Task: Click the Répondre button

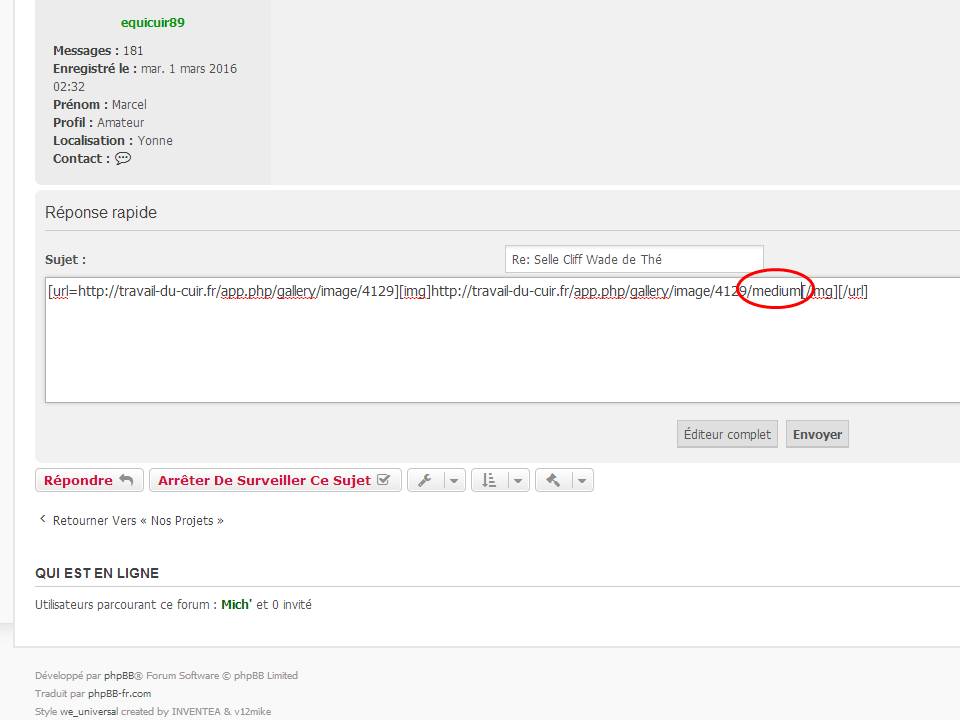Action: click(88, 481)
